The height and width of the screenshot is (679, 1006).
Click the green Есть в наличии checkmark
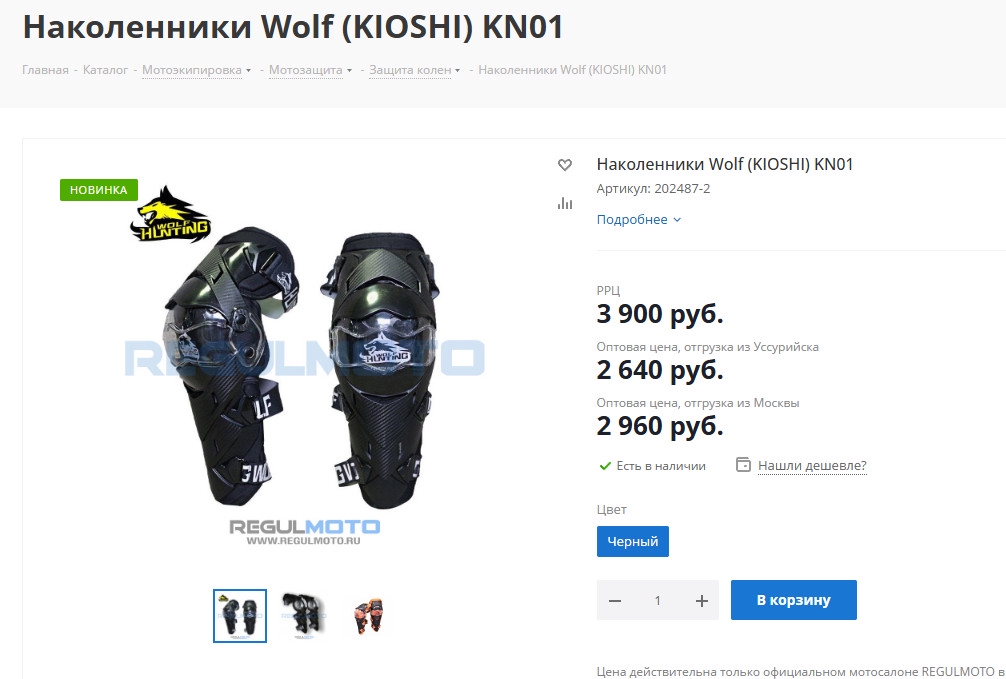click(604, 466)
